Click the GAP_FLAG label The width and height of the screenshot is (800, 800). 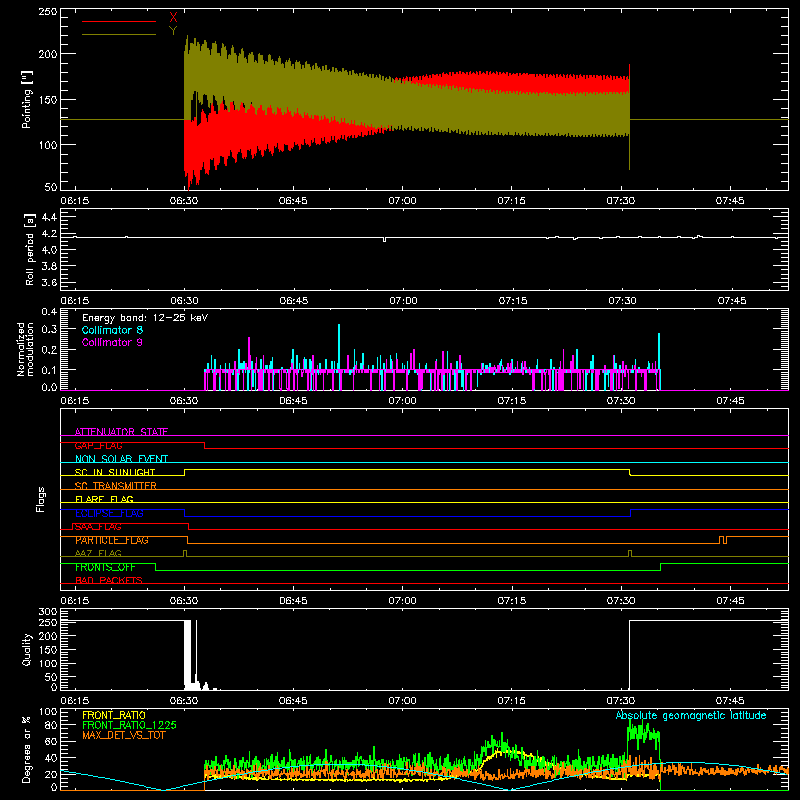(x=98, y=445)
